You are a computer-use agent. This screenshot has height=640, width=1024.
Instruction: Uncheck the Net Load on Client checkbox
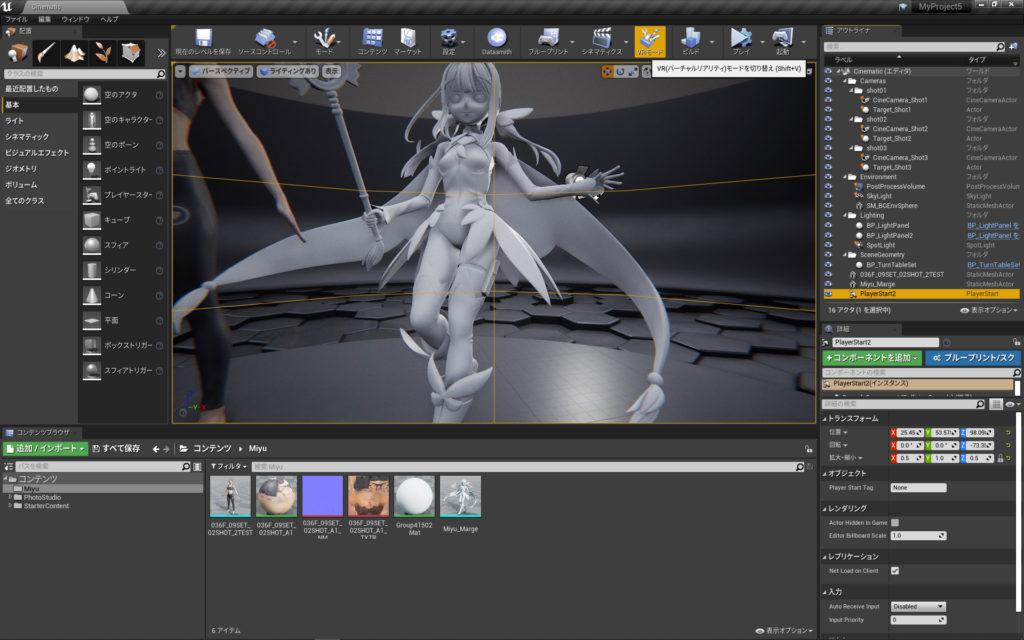(x=895, y=571)
